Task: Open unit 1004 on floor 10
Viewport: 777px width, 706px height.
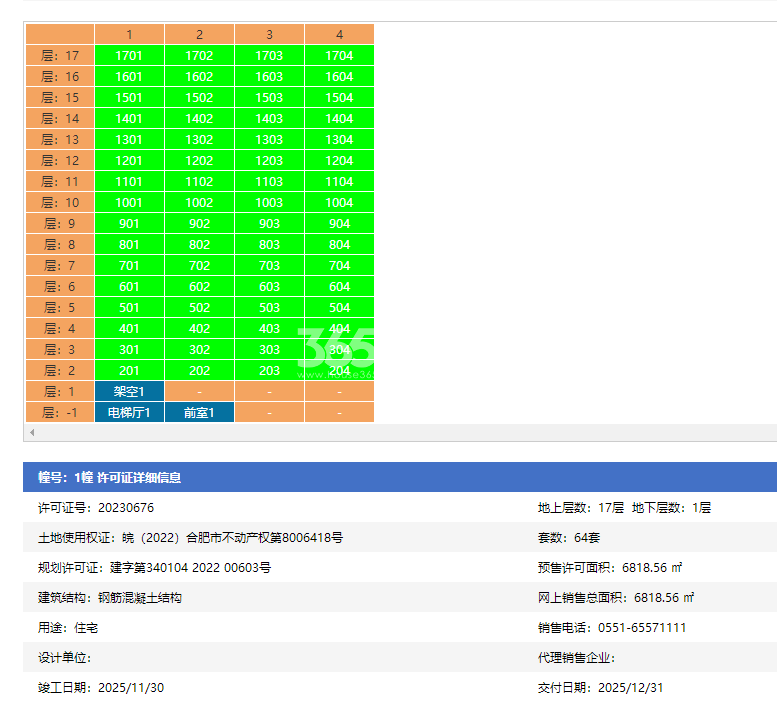Action: pos(339,203)
